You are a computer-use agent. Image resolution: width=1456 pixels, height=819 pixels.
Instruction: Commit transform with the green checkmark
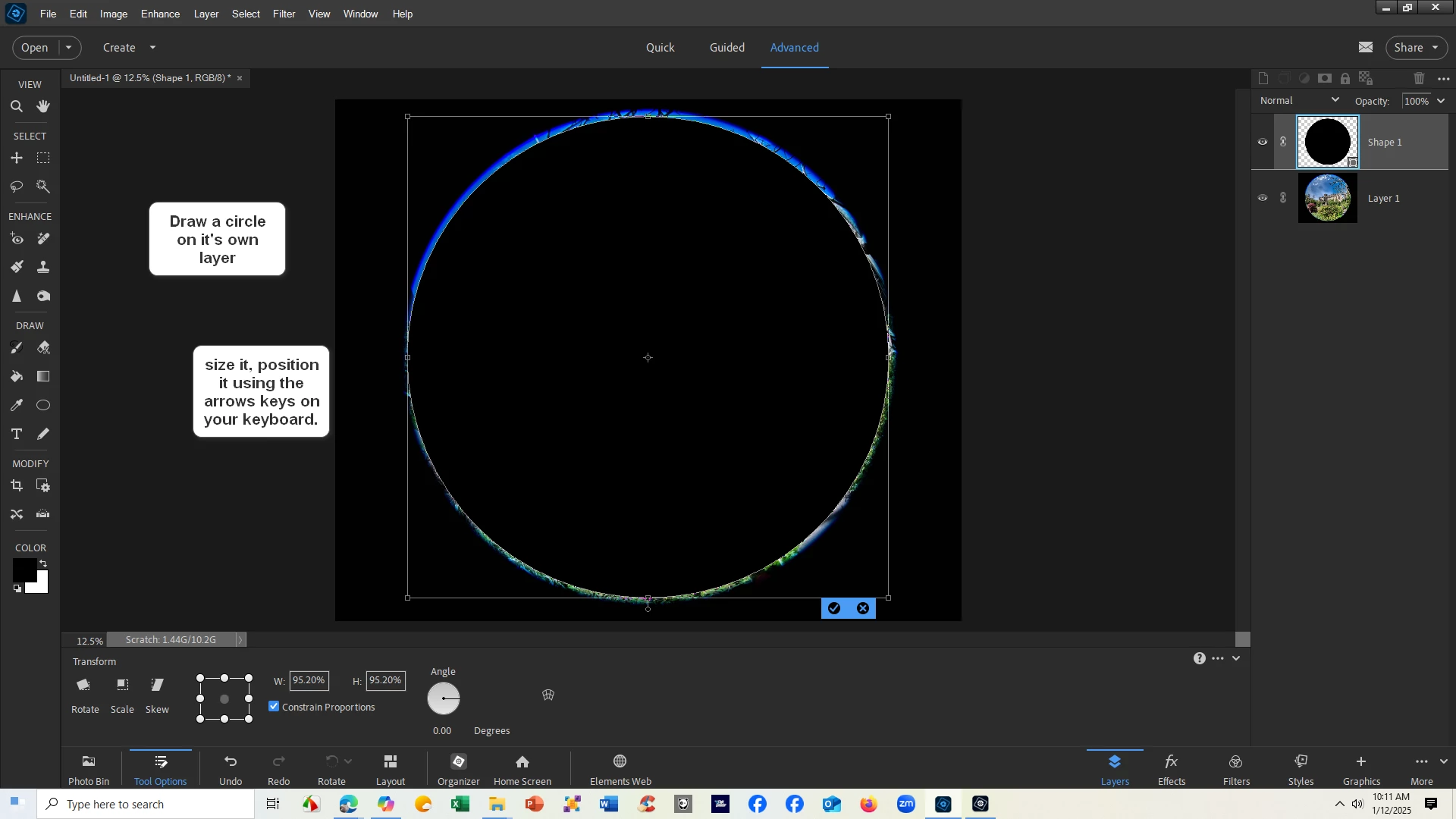point(834,609)
